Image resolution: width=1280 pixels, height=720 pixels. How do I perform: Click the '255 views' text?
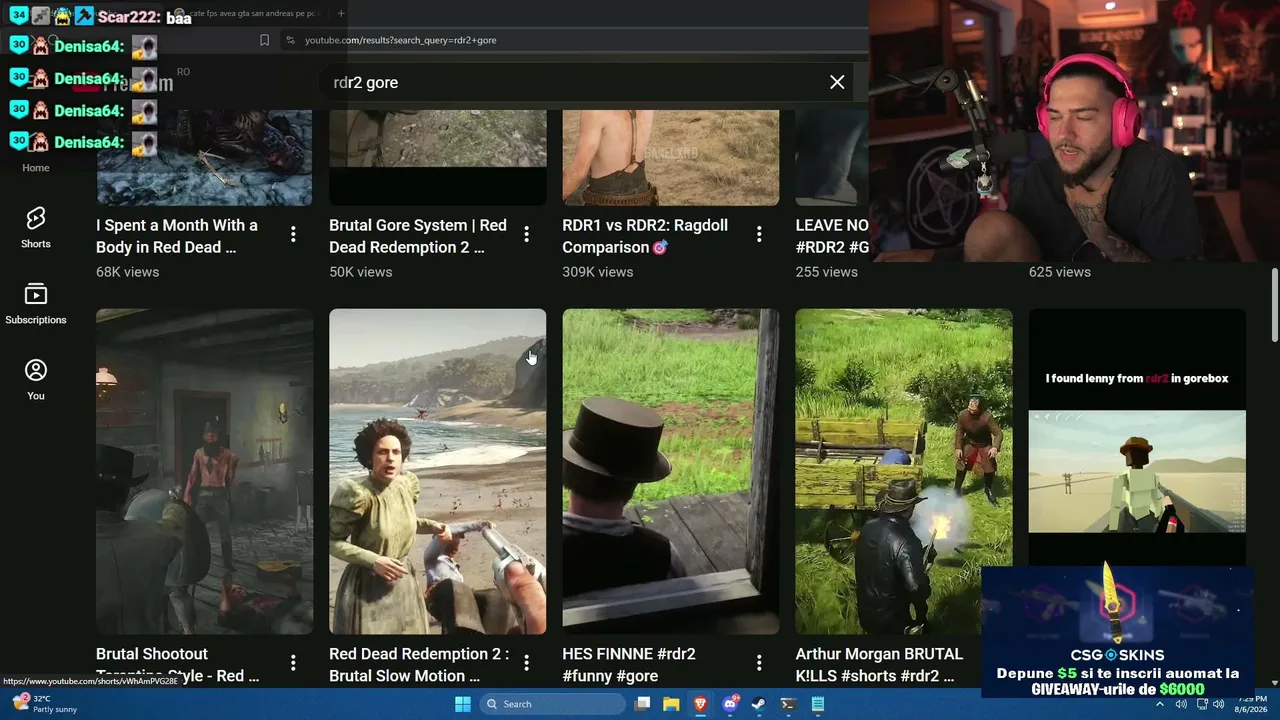point(826,272)
